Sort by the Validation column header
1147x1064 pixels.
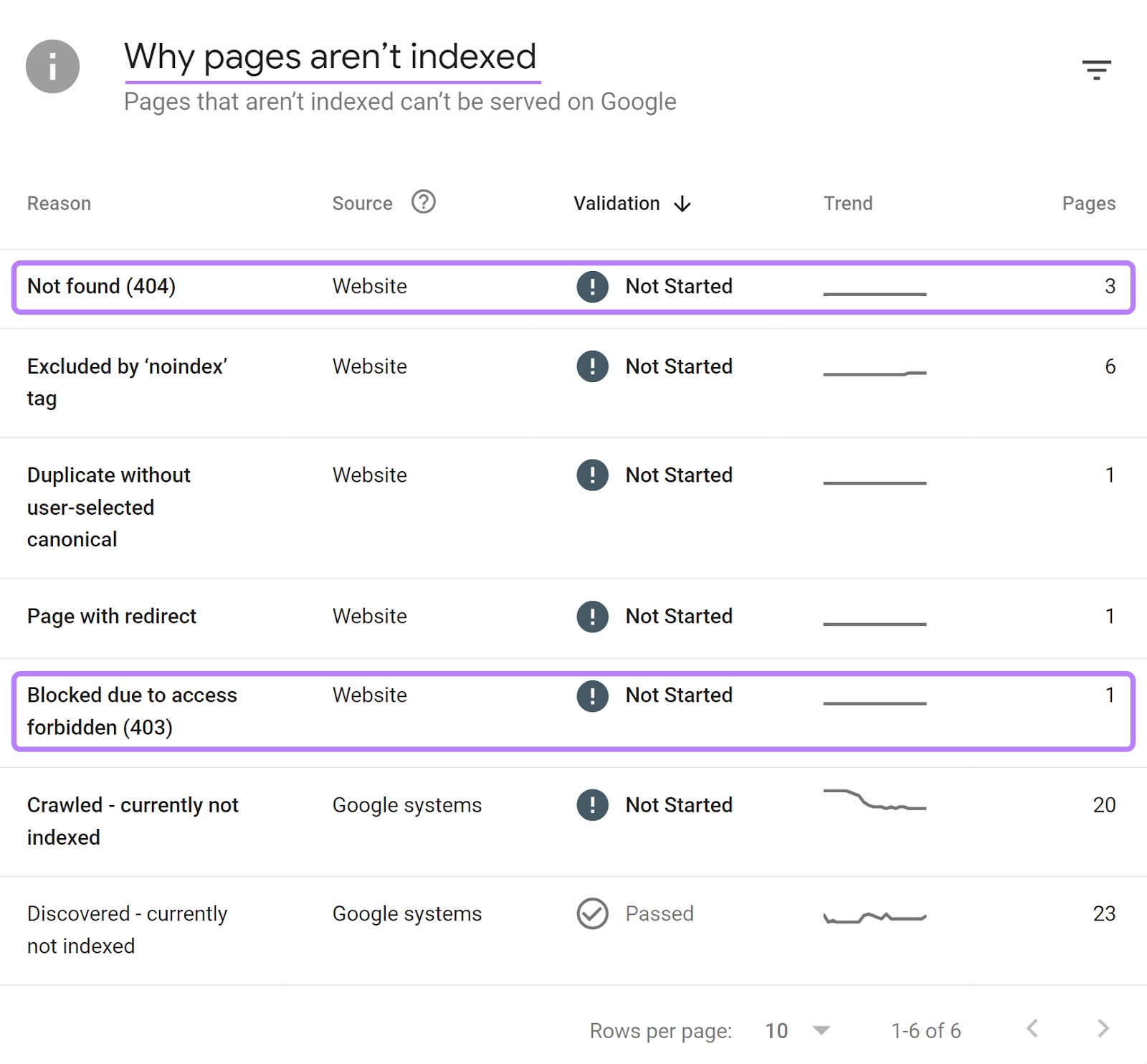(617, 204)
